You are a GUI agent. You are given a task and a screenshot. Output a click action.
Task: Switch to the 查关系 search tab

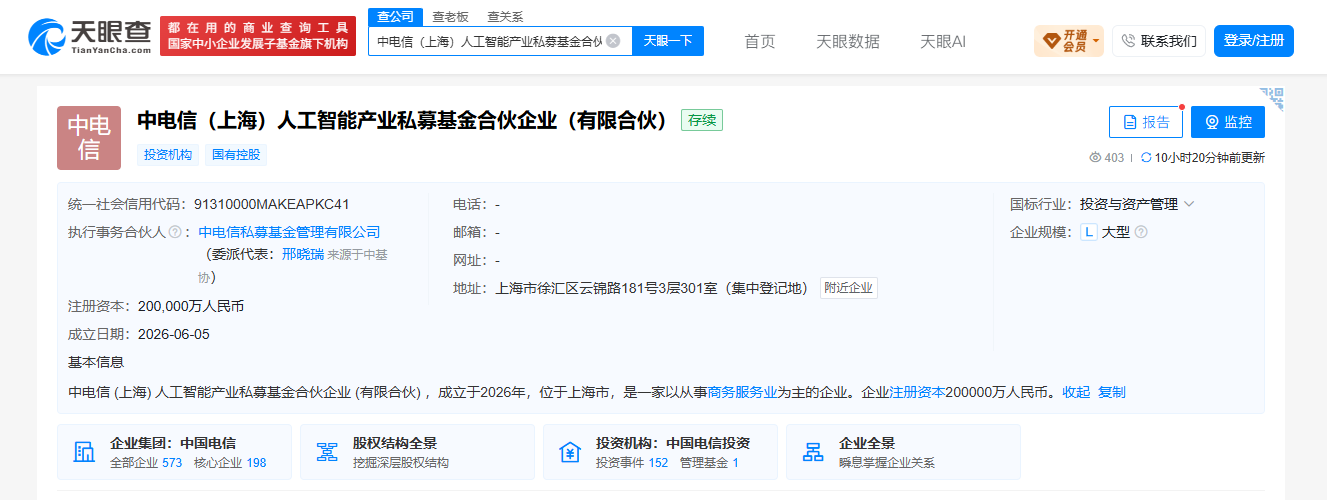pos(505,17)
